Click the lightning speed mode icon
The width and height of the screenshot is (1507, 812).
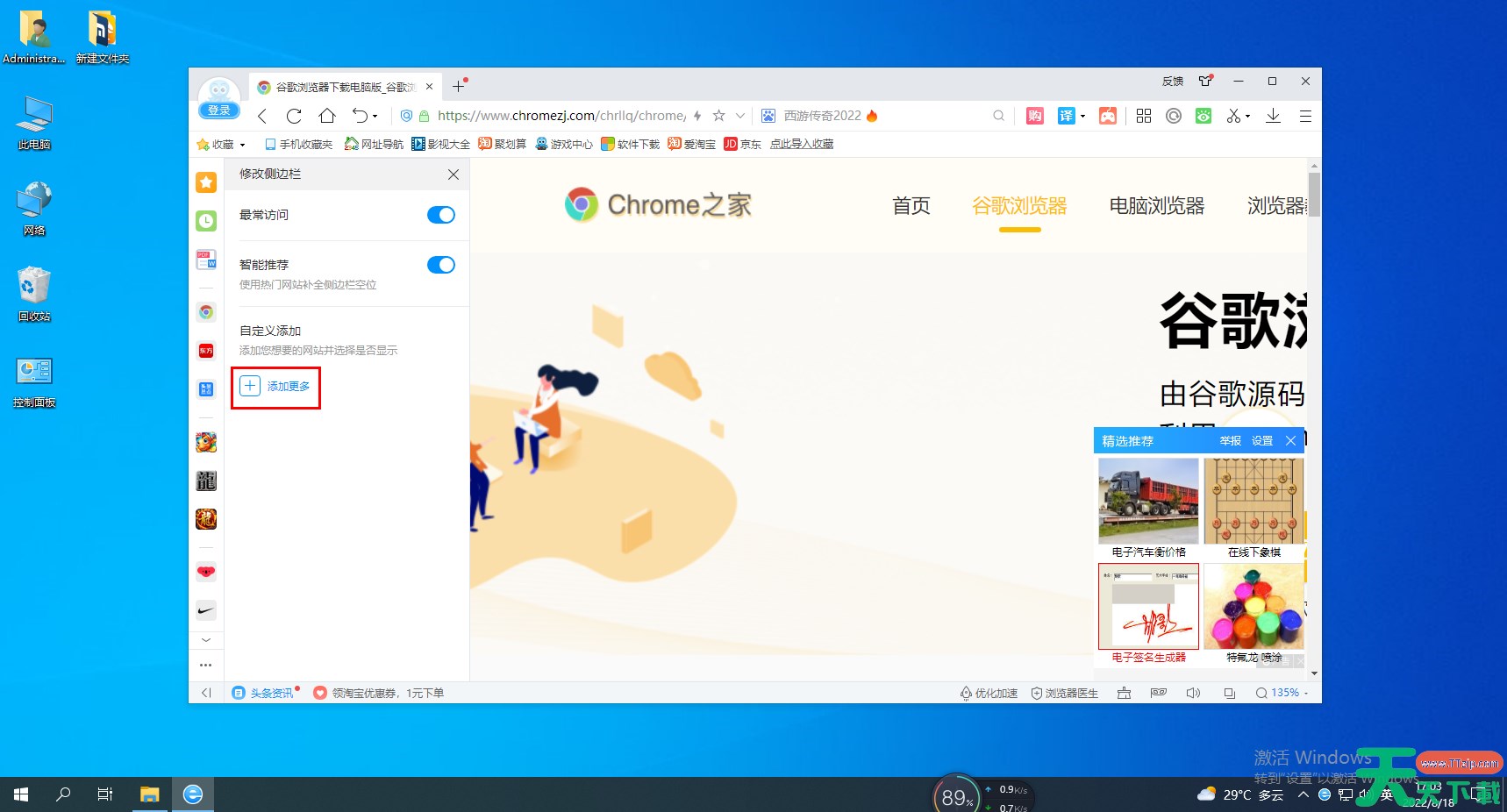[697, 116]
